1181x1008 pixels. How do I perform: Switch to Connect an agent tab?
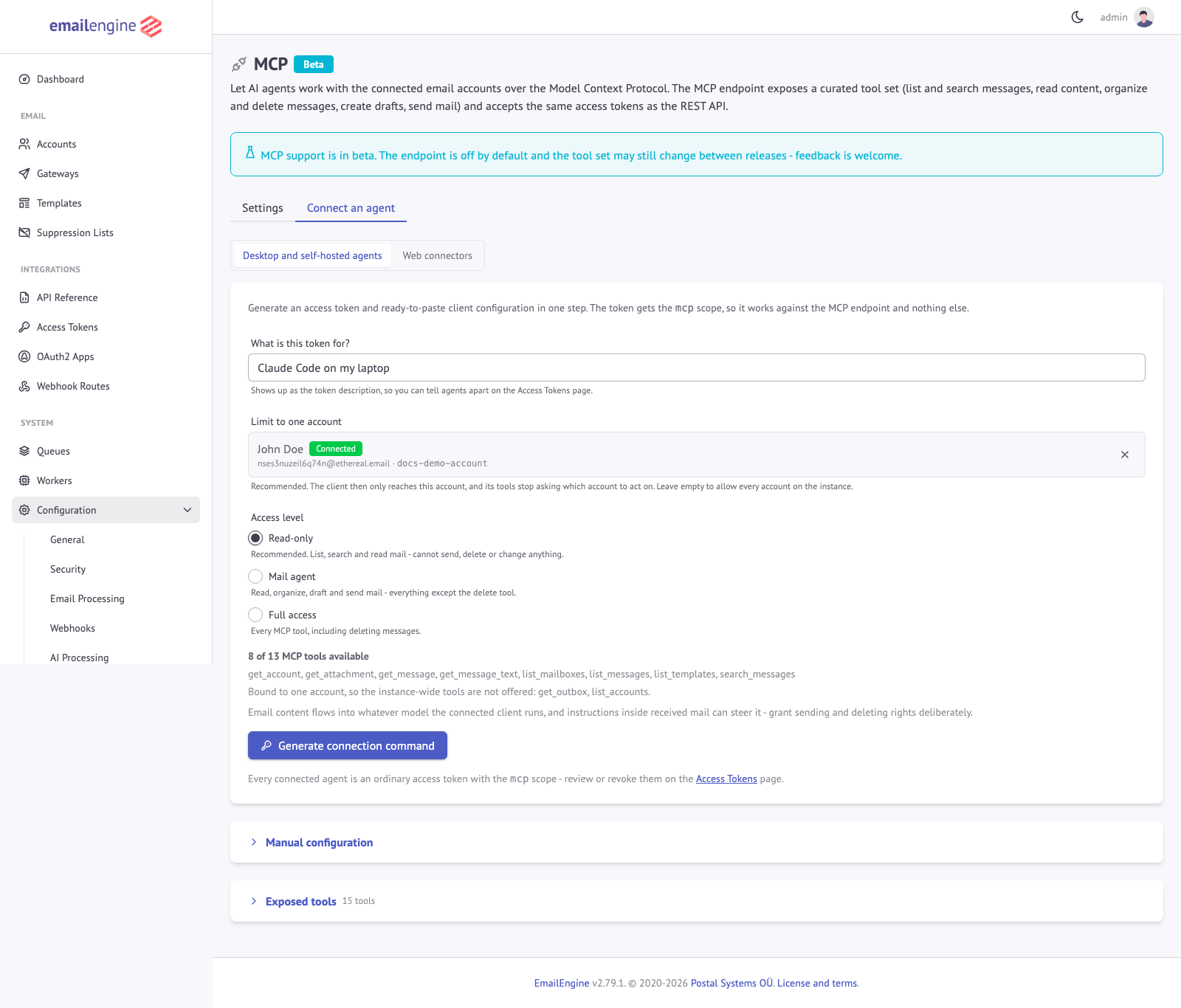[x=351, y=208]
